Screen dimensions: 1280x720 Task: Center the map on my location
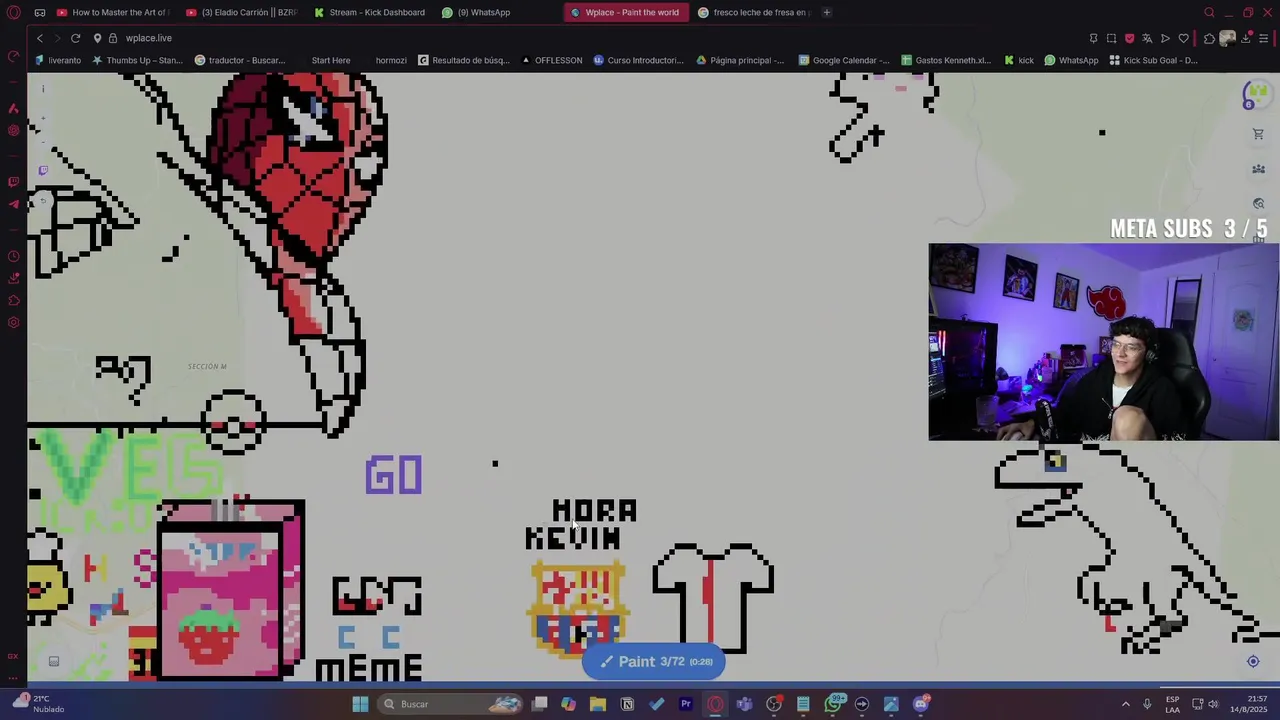1253,661
